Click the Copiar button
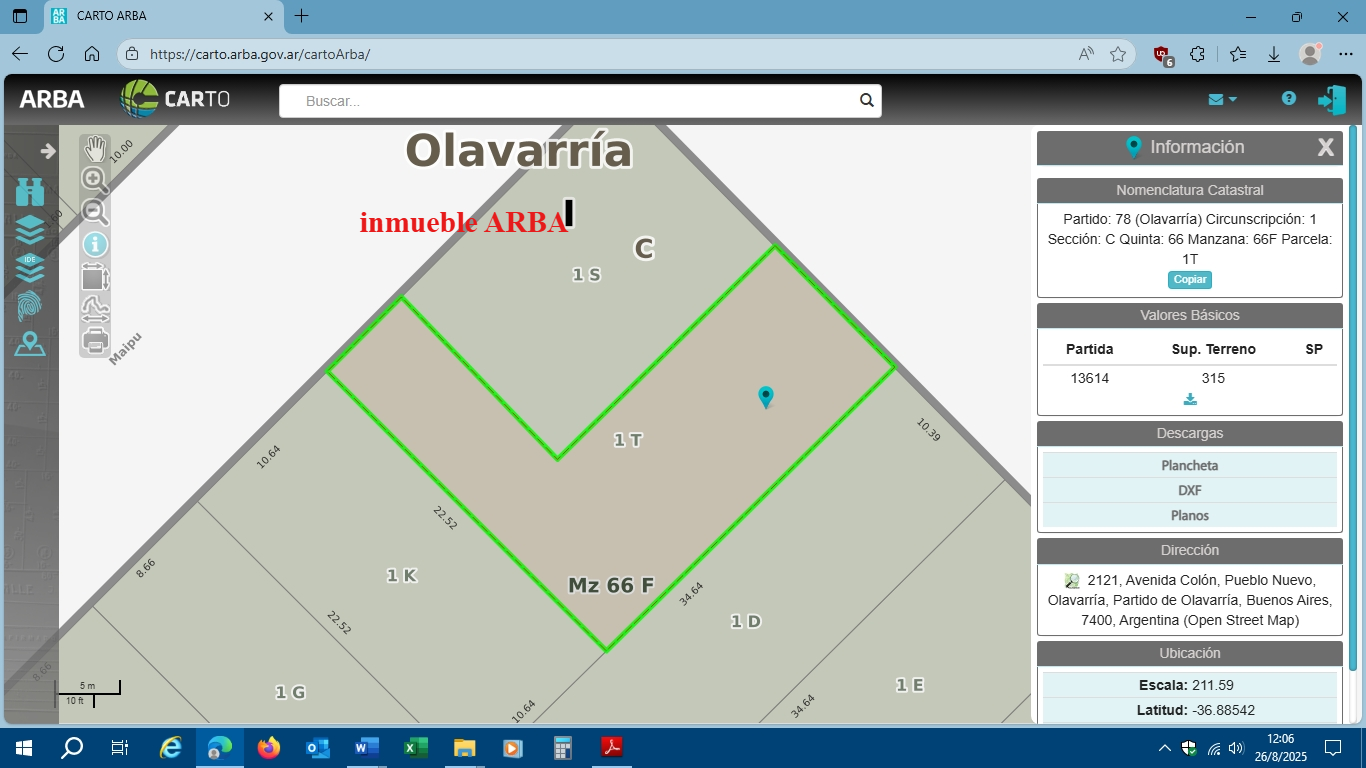 [x=1189, y=279]
